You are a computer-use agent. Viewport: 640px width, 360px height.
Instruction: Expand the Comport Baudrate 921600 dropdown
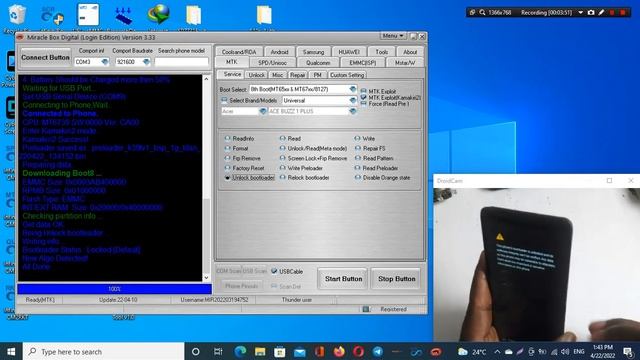click(x=146, y=62)
